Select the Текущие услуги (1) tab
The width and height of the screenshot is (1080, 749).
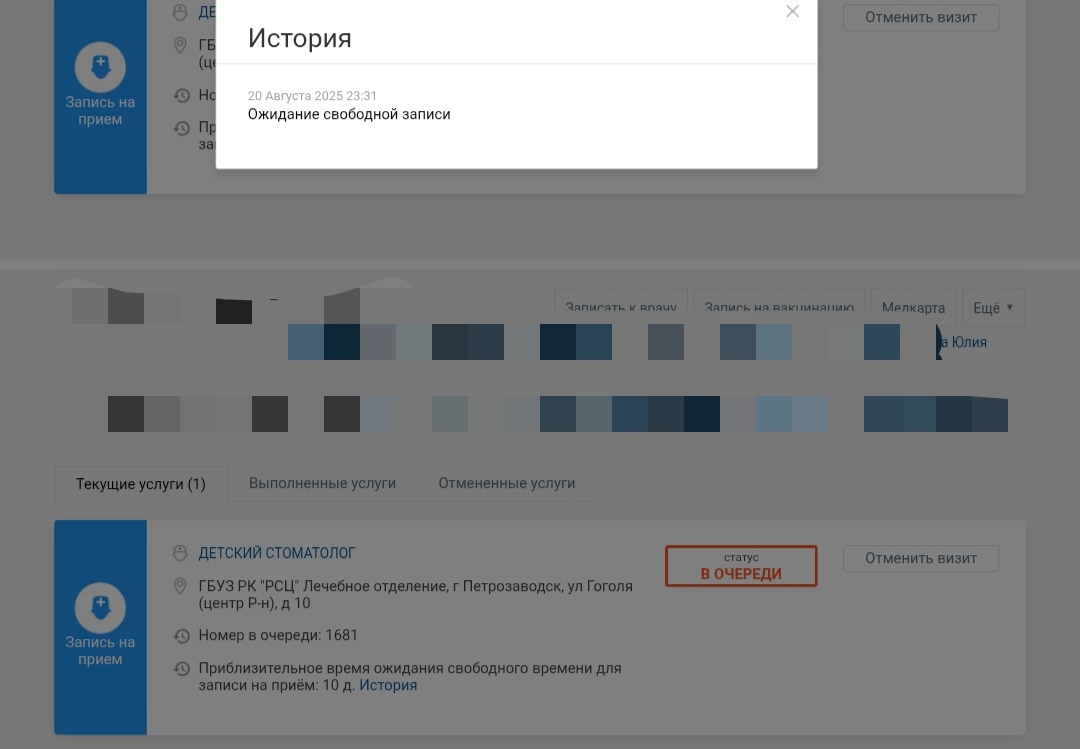point(140,484)
